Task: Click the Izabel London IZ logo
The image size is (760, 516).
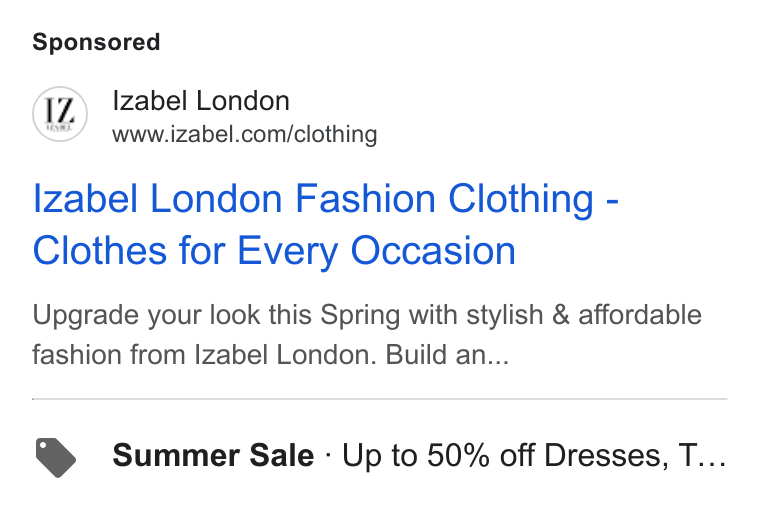Action: tap(60, 114)
